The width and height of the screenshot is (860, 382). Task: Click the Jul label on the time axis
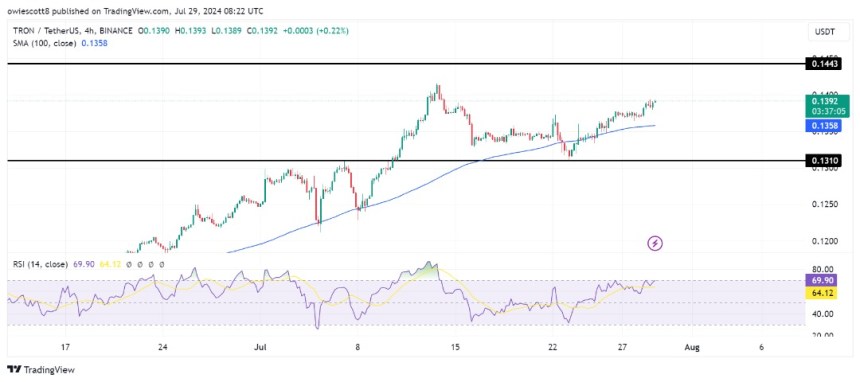260,347
